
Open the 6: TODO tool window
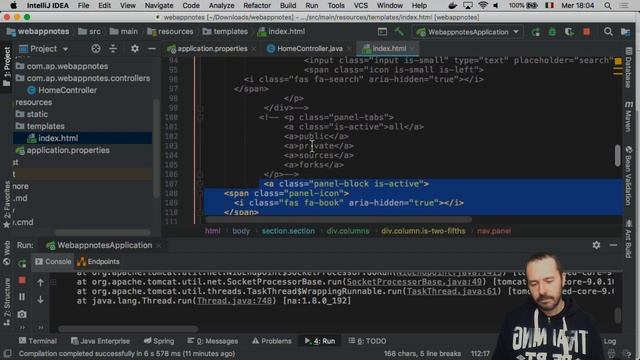367,341
